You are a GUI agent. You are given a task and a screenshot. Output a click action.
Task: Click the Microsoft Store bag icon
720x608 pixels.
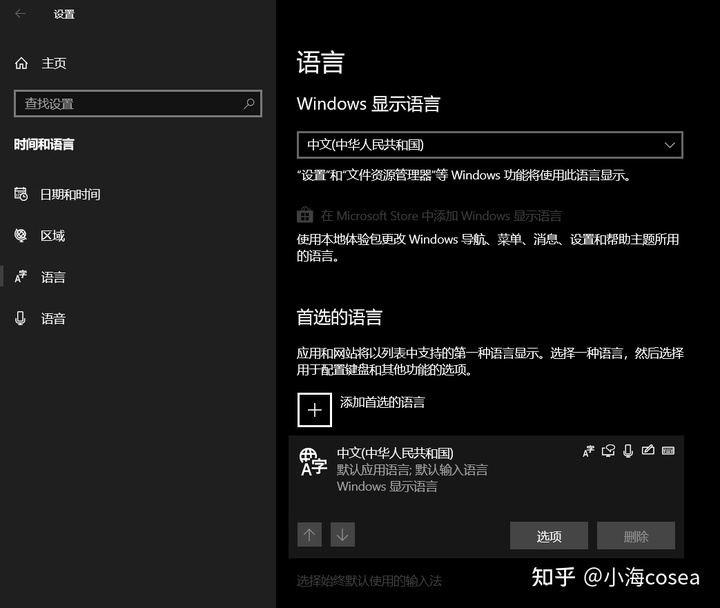coord(305,214)
